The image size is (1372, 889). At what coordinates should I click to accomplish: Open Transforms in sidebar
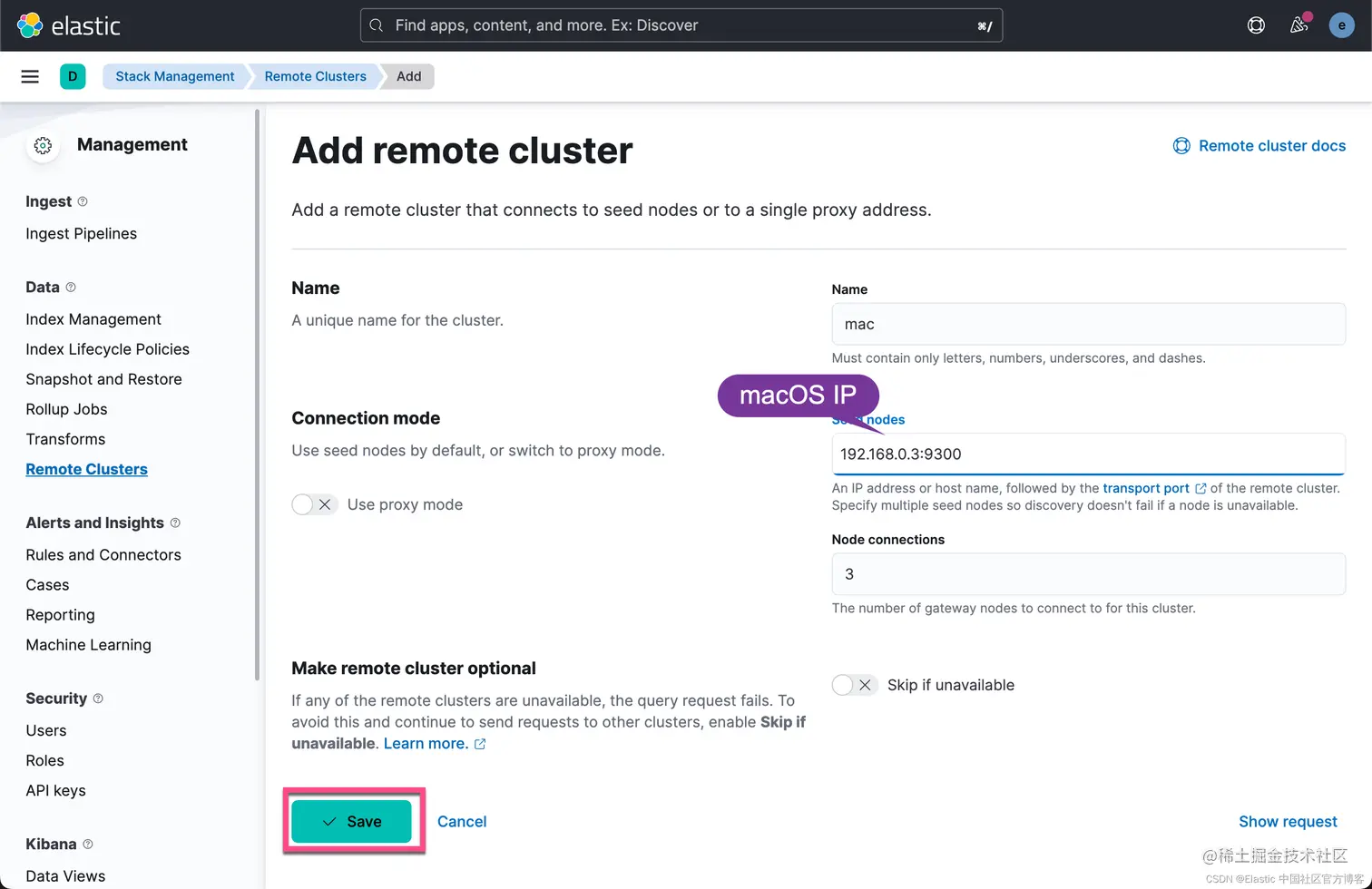(65, 439)
